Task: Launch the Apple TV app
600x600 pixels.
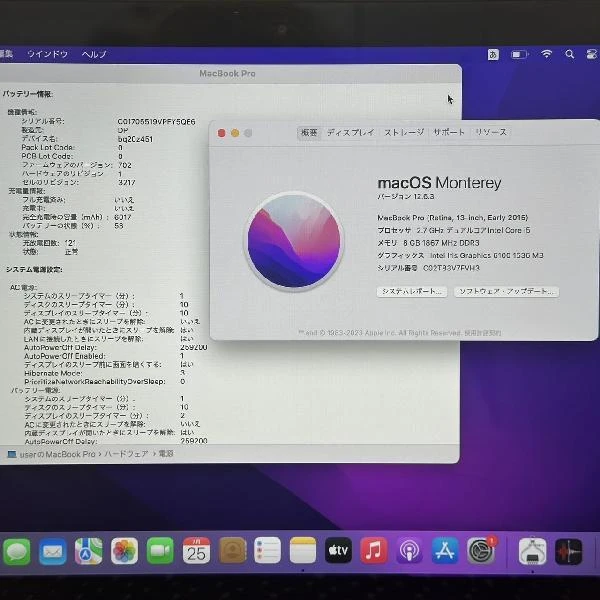Action: click(x=338, y=550)
